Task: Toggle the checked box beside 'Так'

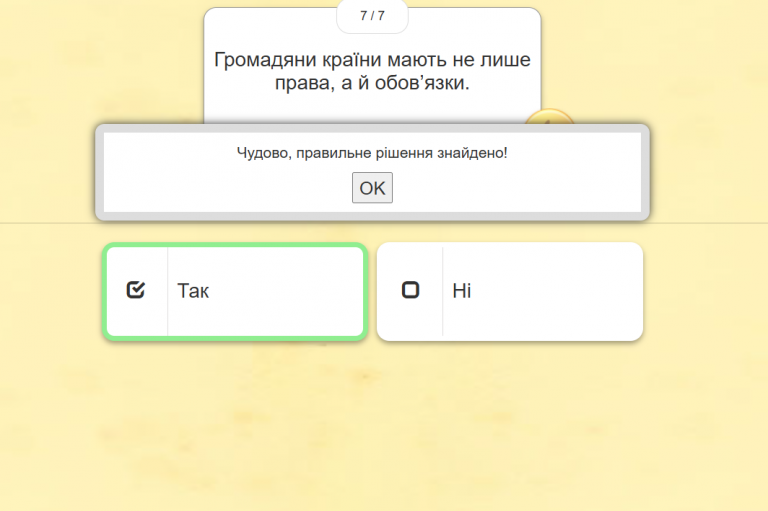Action: 136,290
